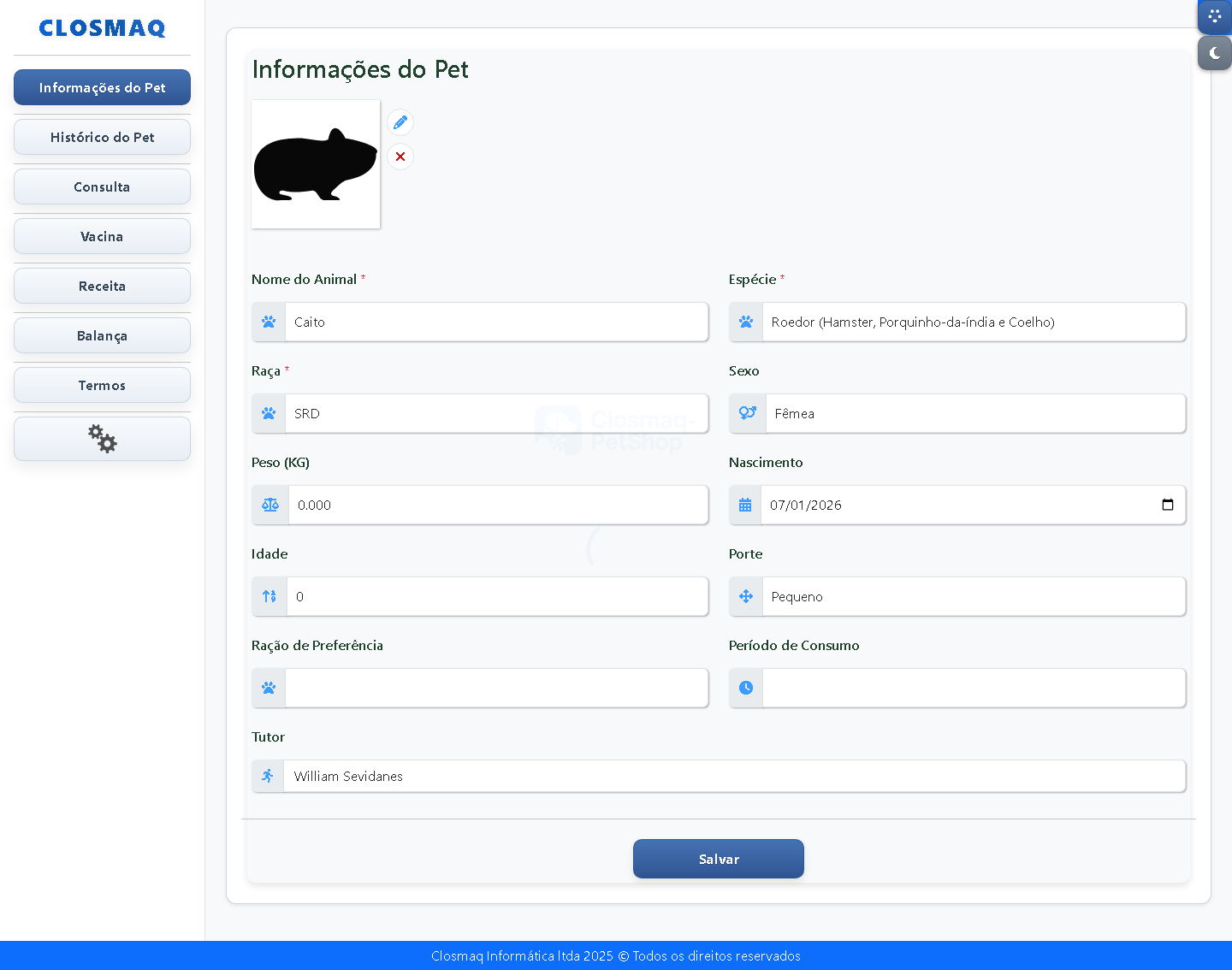Select the gear settings icon in the sidebar
The height and width of the screenshot is (970, 1232).
pos(102,439)
